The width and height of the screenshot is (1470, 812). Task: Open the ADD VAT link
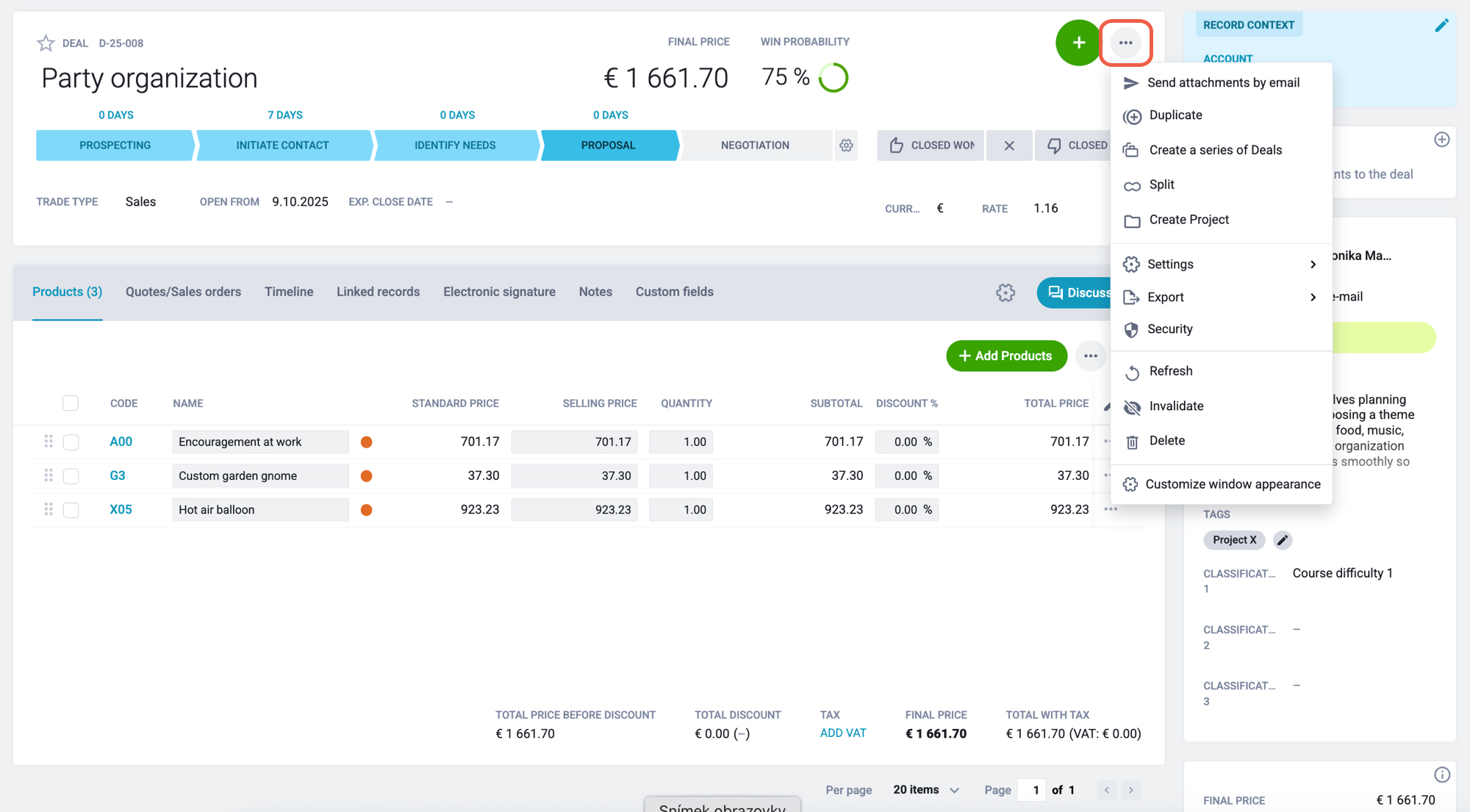[843, 733]
